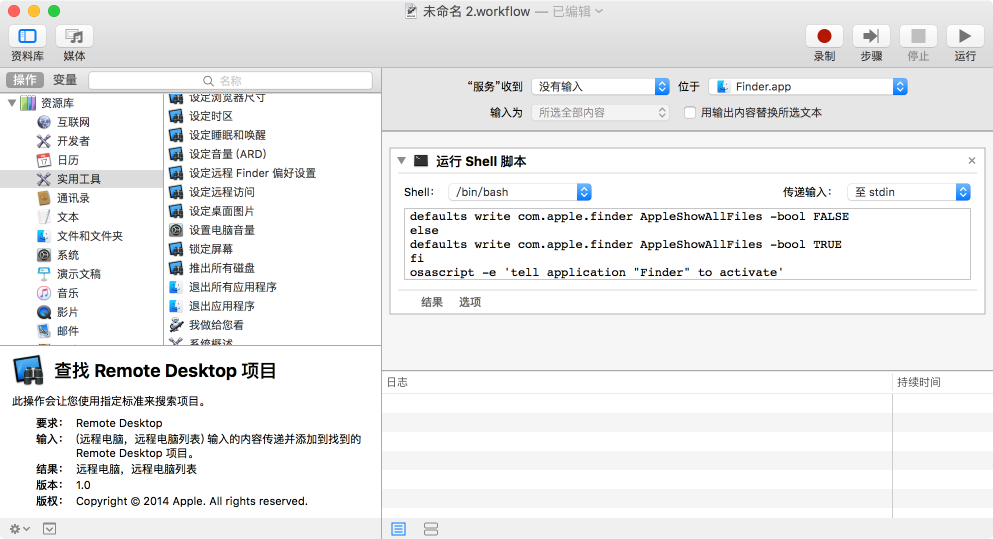The image size is (993, 539).
Task: Select 影片 movies category
Action: 68,312
